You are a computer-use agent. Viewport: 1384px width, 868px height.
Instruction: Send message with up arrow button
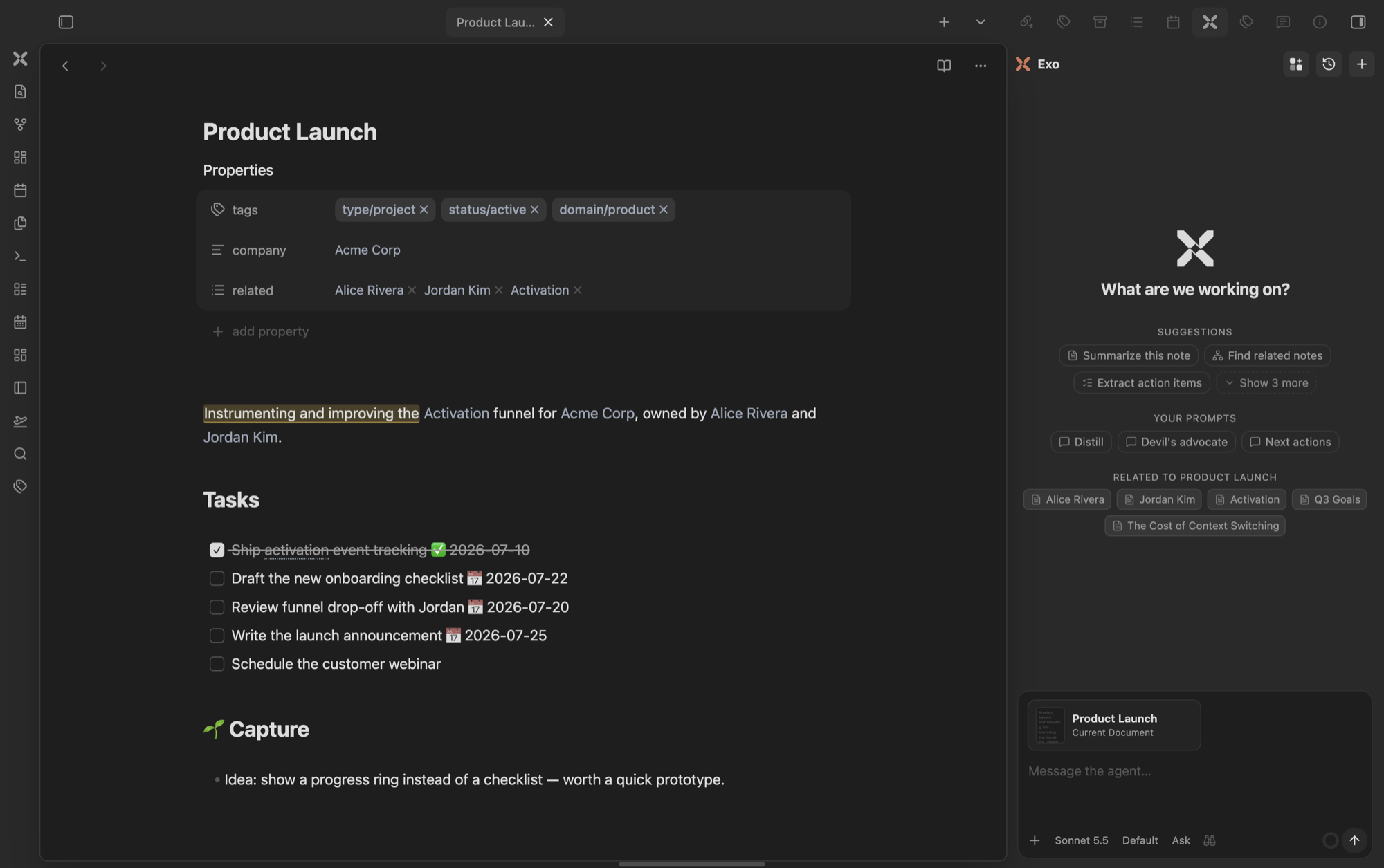point(1354,840)
